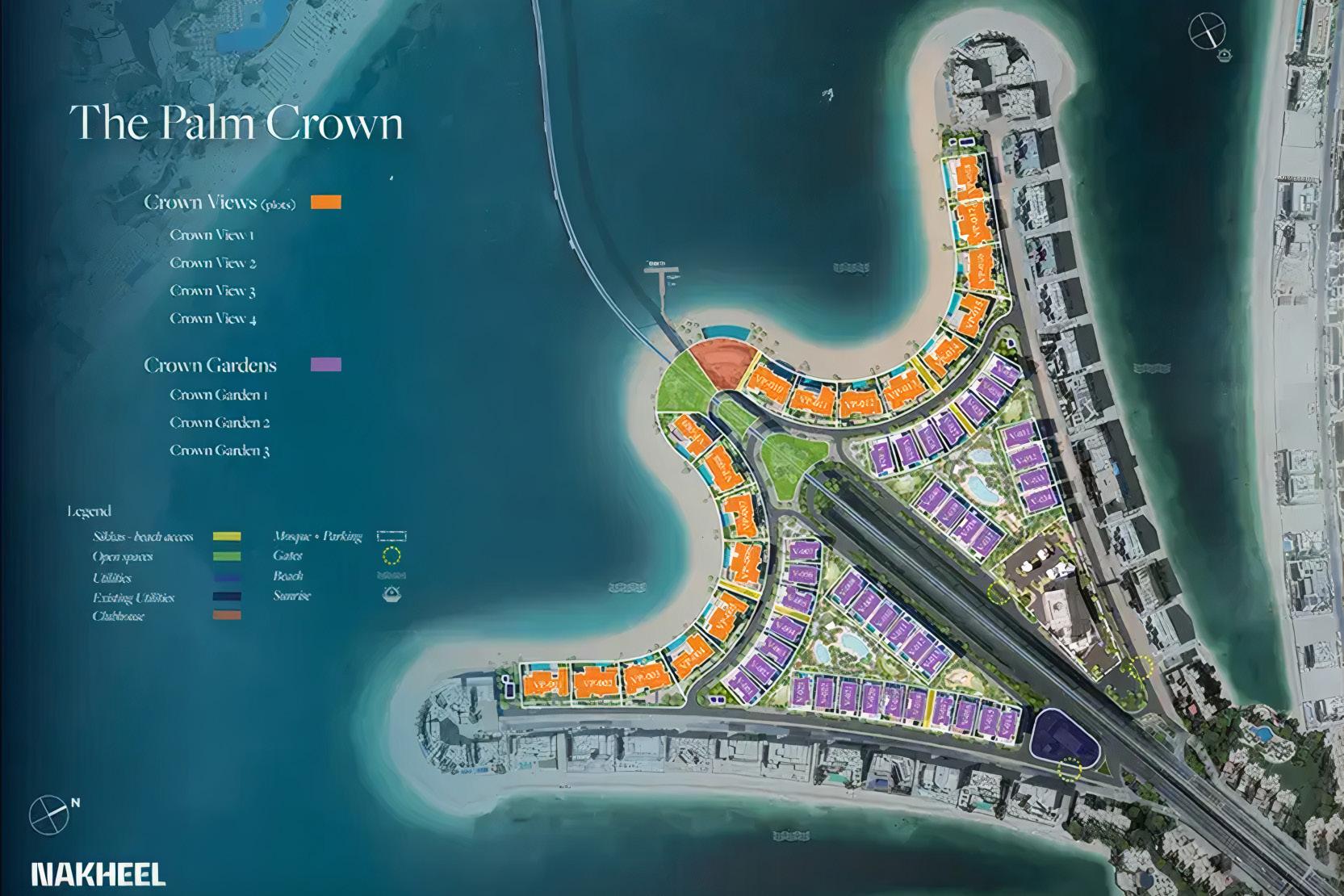Select 'Crown View 2' in the list
The height and width of the screenshot is (896, 1344).
click(213, 263)
